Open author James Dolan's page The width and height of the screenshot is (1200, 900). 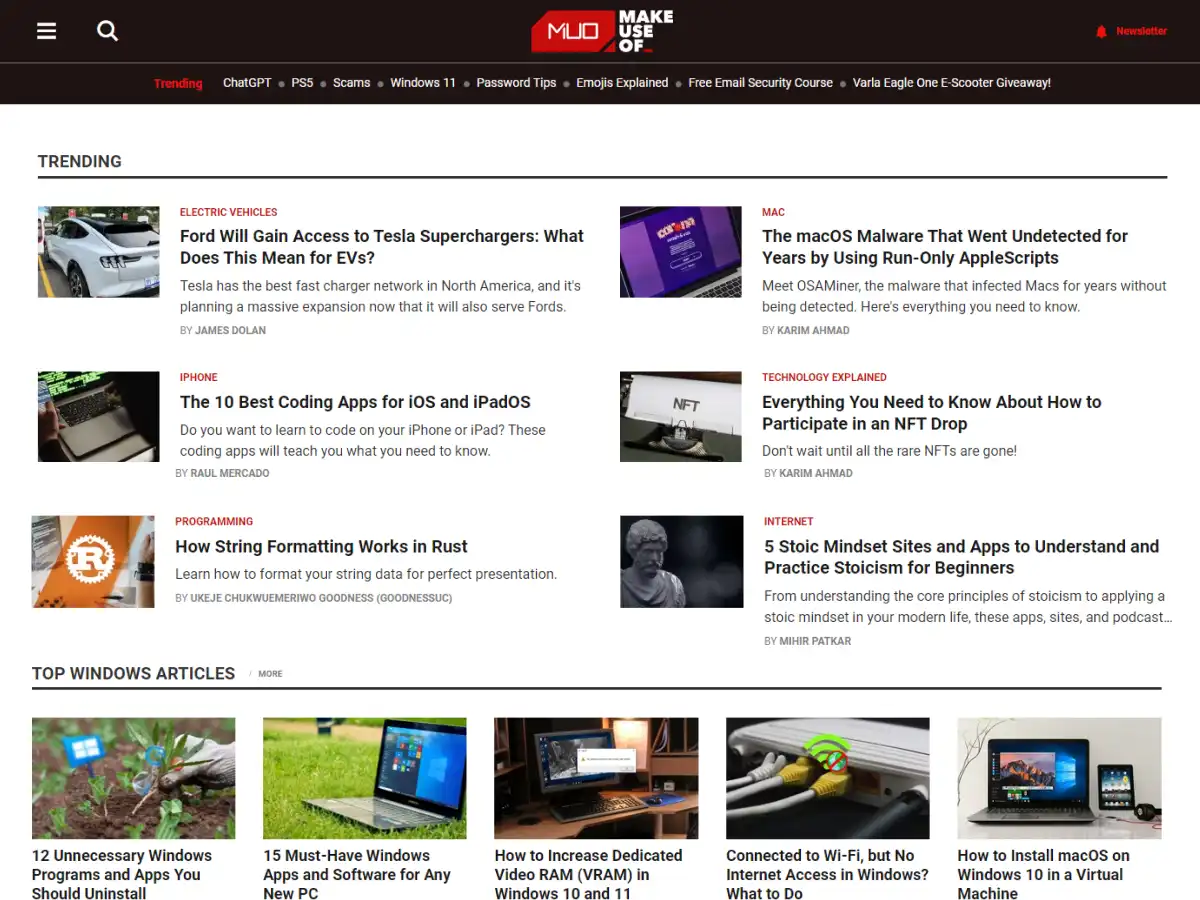coord(230,330)
